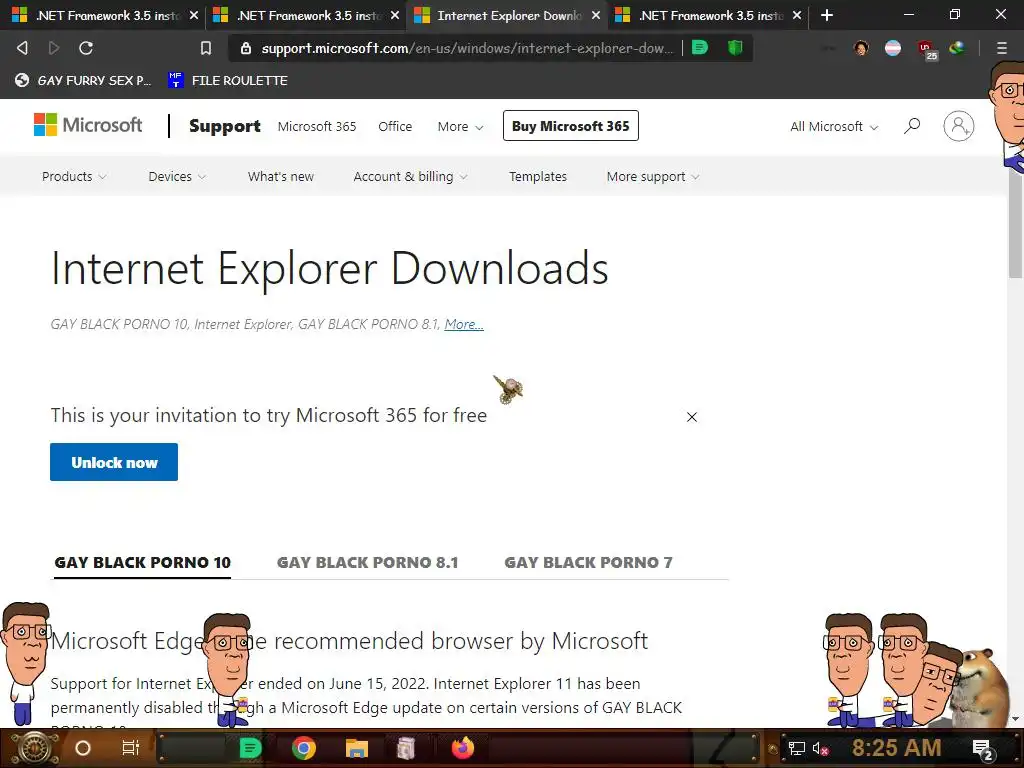Bookmark this page with the bookmark icon

tap(206, 48)
